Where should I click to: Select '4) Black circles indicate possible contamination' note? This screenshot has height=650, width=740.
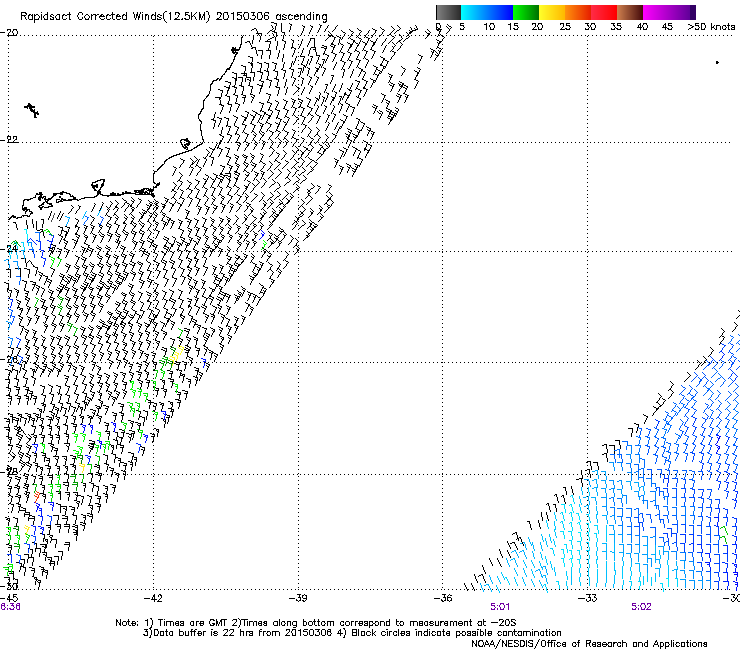[x=449, y=633]
